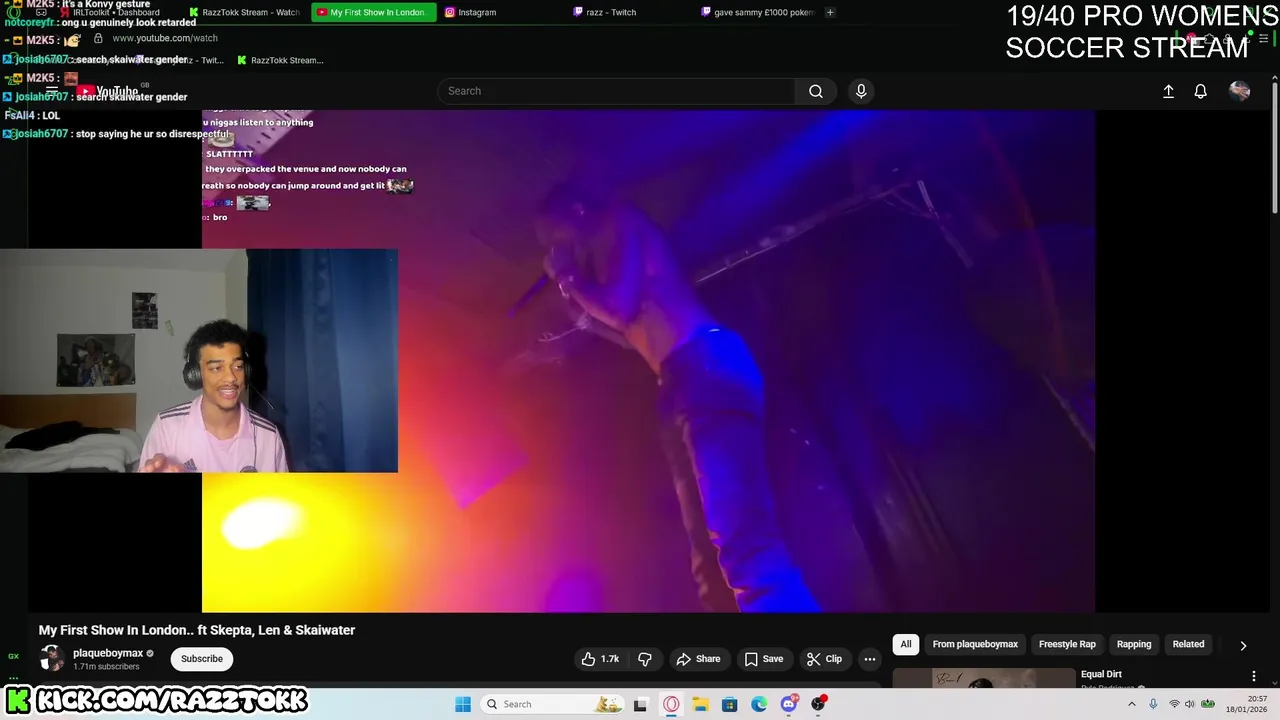
Task: Open volume control in system tray
Action: [x=1190, y=704]
